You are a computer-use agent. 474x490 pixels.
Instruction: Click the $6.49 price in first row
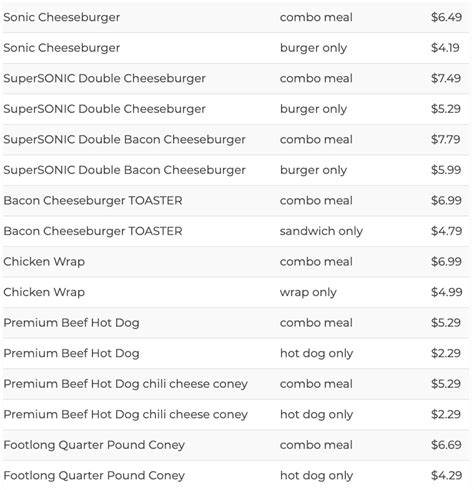click(446, 17)
